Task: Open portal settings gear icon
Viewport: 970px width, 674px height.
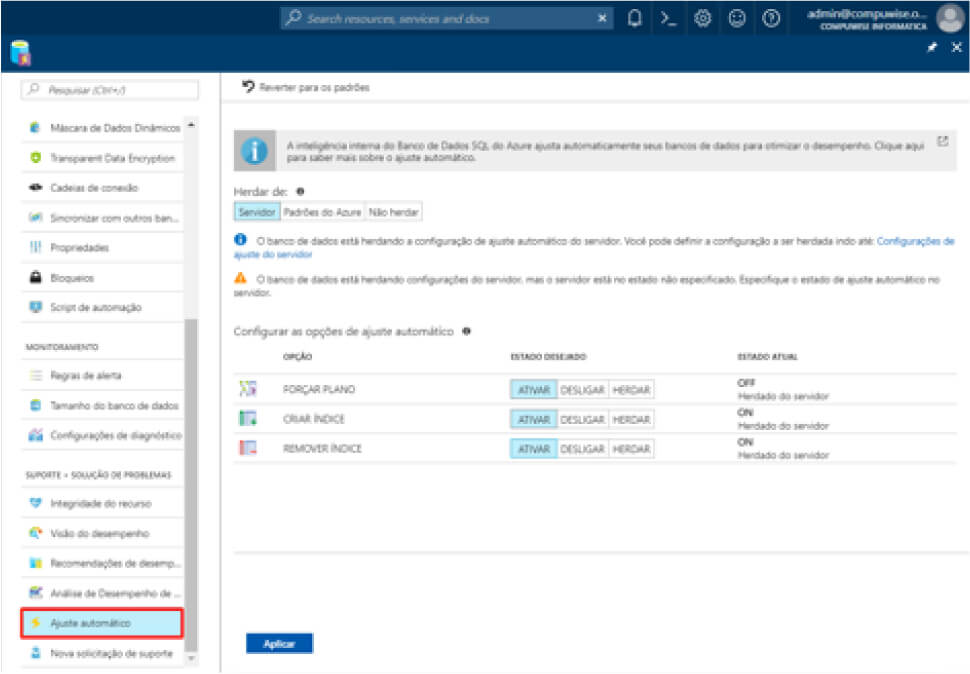Action: tap(702, 19)
